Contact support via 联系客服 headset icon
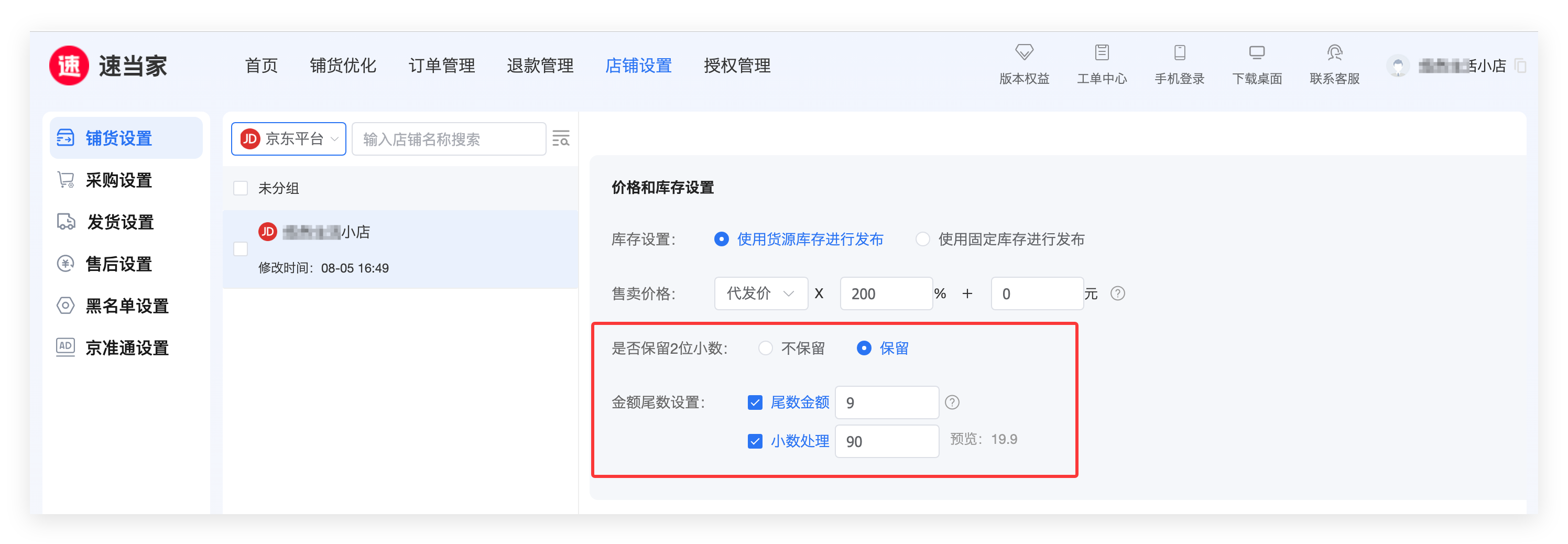This screenshot has width=1568, height=544. coord(1334,53)
